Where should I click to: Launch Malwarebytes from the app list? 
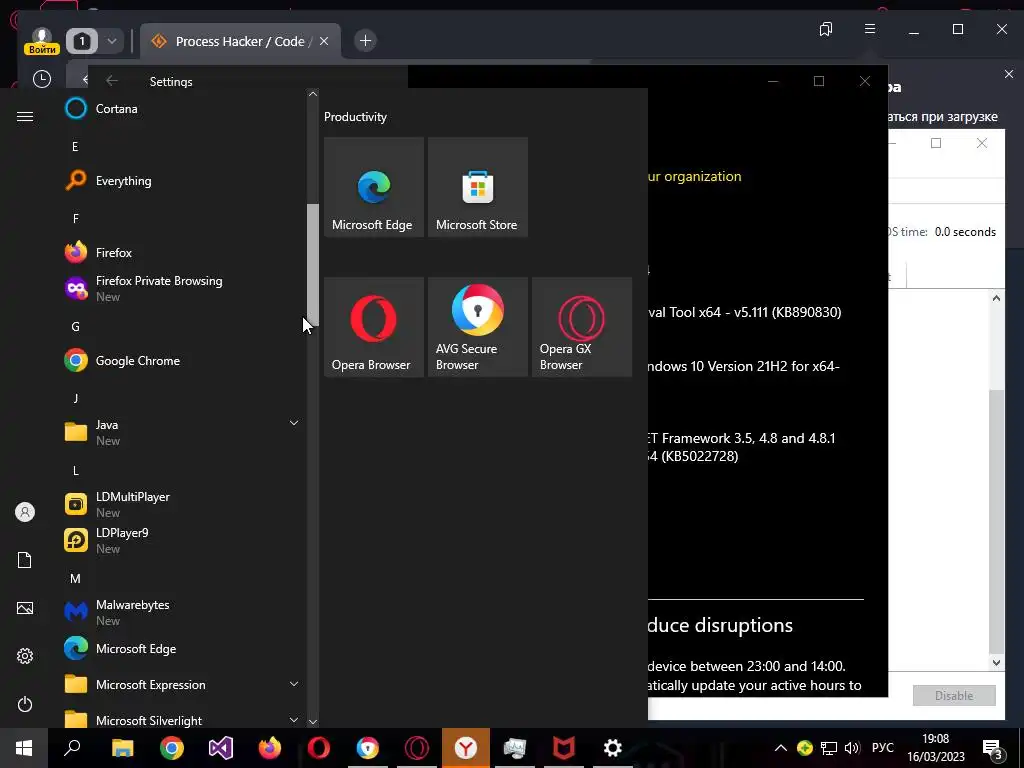point(183,612)
